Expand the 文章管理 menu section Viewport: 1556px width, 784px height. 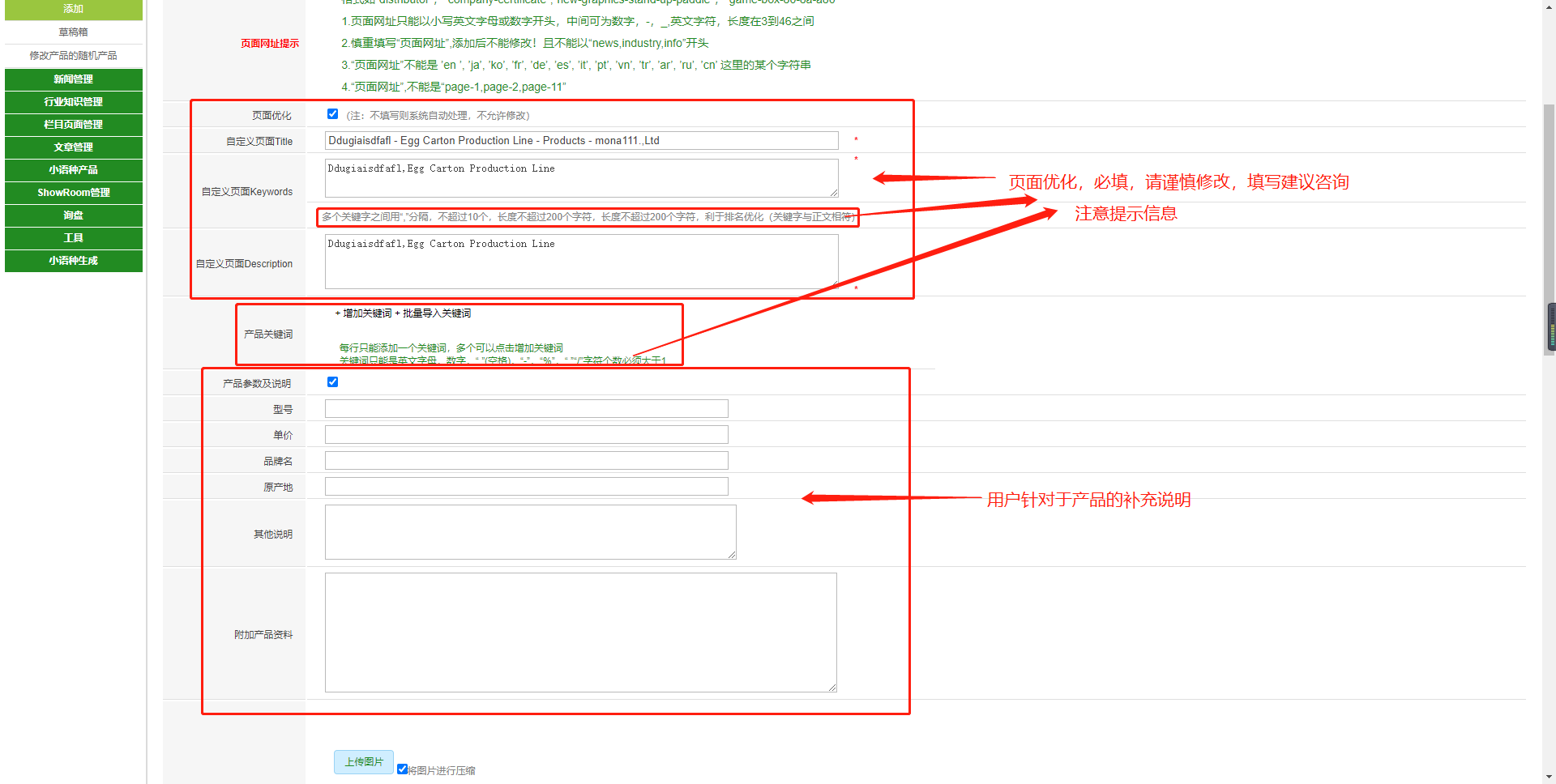click(74, 147)
